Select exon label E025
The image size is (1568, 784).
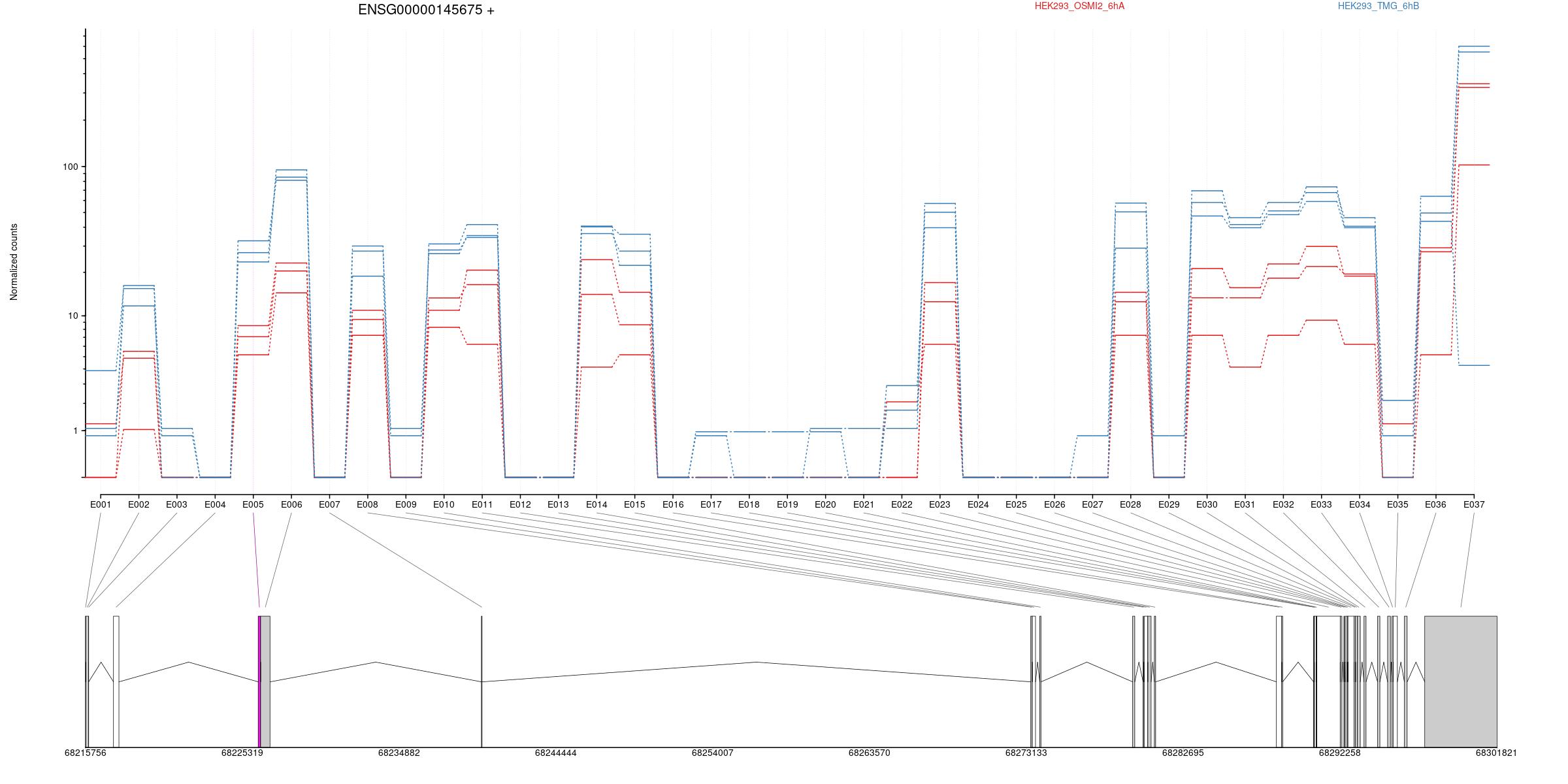coord(1016,504)
